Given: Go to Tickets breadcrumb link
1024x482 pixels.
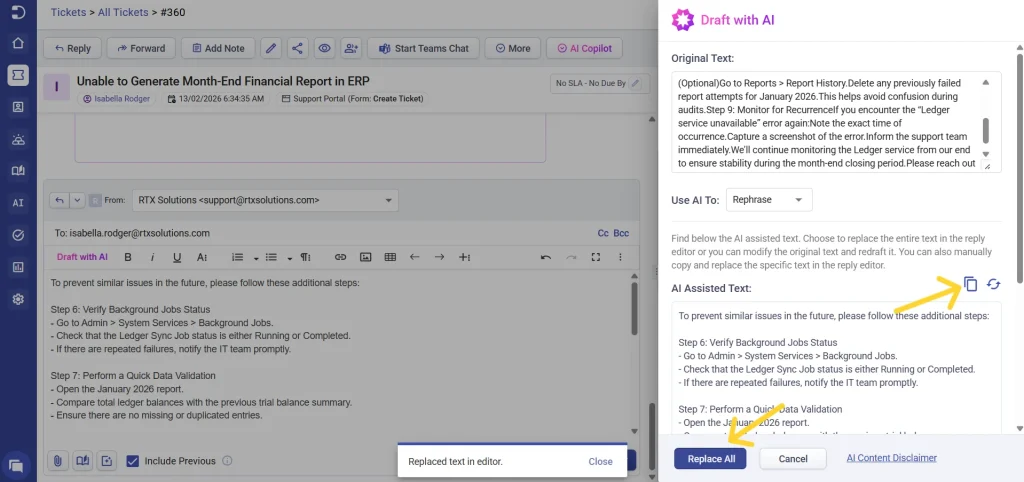Looking at the screenshot, I should click(x=69, y=12).
